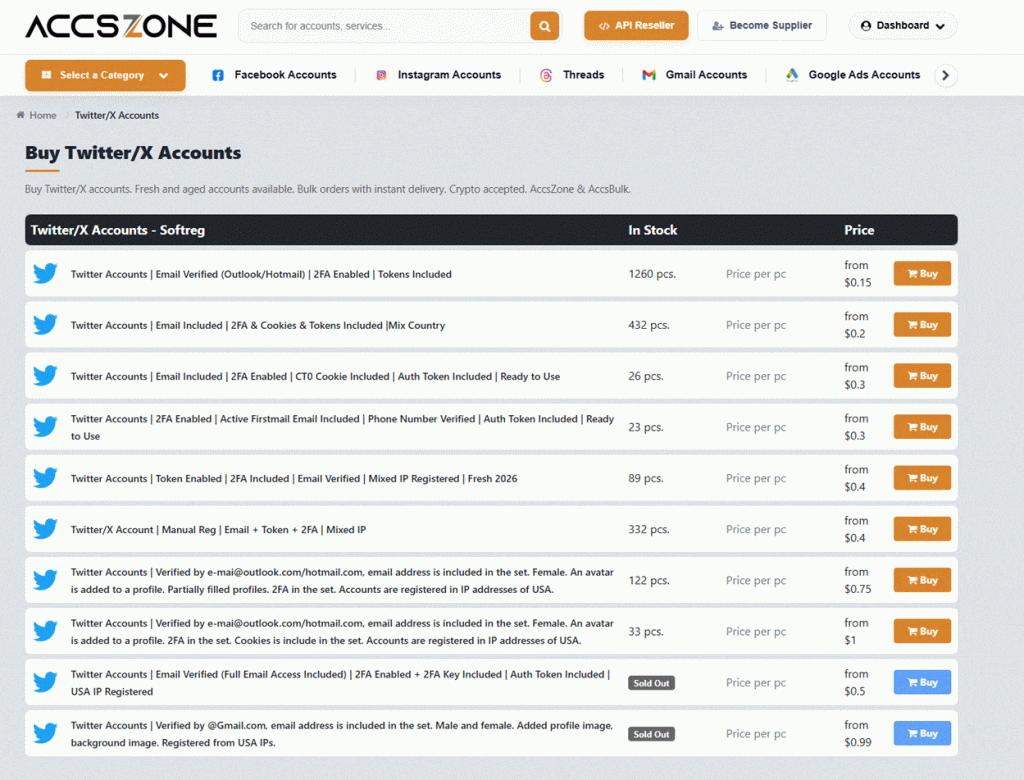Click the 'from $0.99' price text

tap(857, 734)
